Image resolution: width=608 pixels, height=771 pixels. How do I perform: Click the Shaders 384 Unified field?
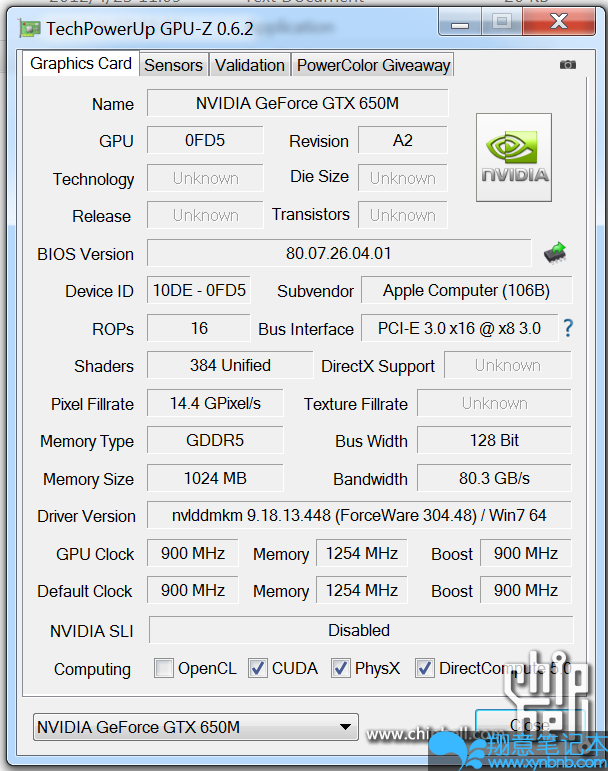coord(230,365)
